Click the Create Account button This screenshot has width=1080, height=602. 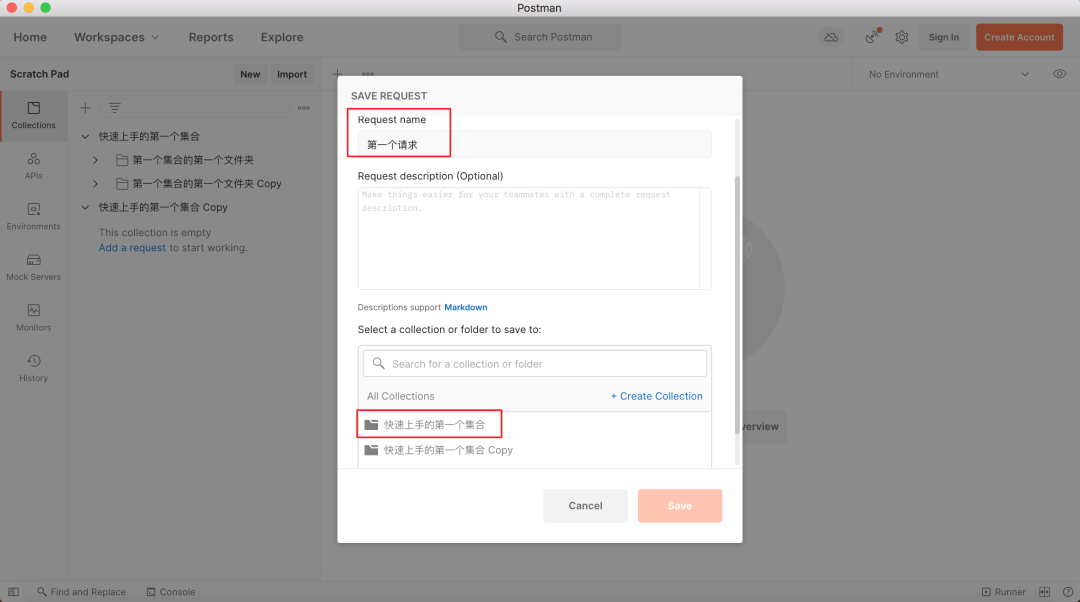click(x=1019, y=37)
